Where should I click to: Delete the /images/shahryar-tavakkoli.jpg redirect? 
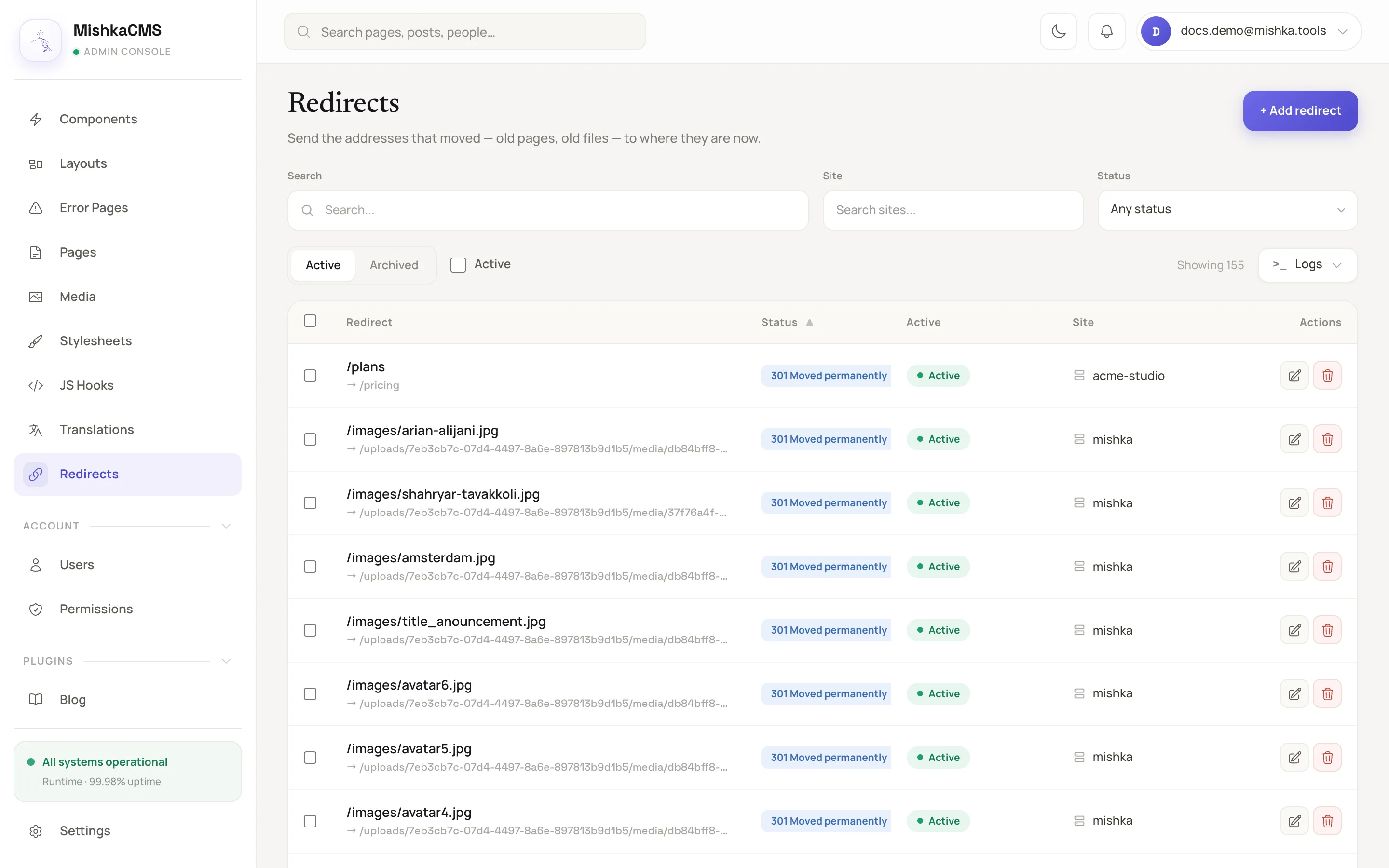coord(1328,503)
